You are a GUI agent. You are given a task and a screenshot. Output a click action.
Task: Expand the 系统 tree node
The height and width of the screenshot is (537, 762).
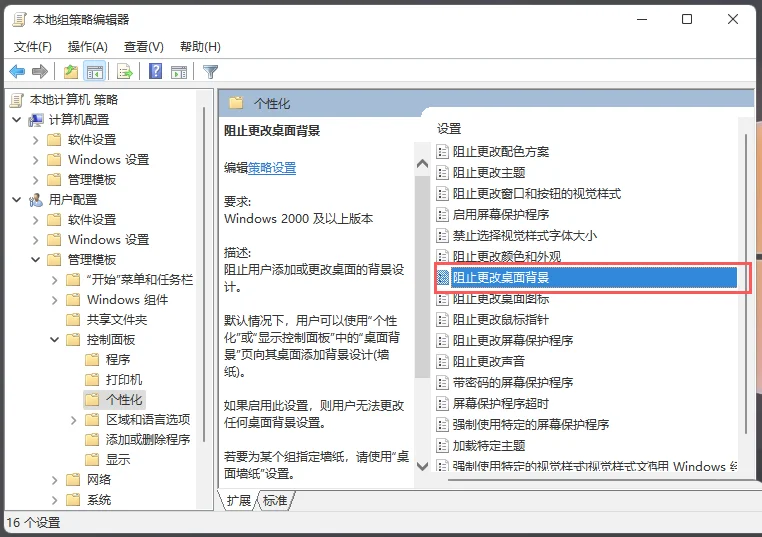click(54, 500)
